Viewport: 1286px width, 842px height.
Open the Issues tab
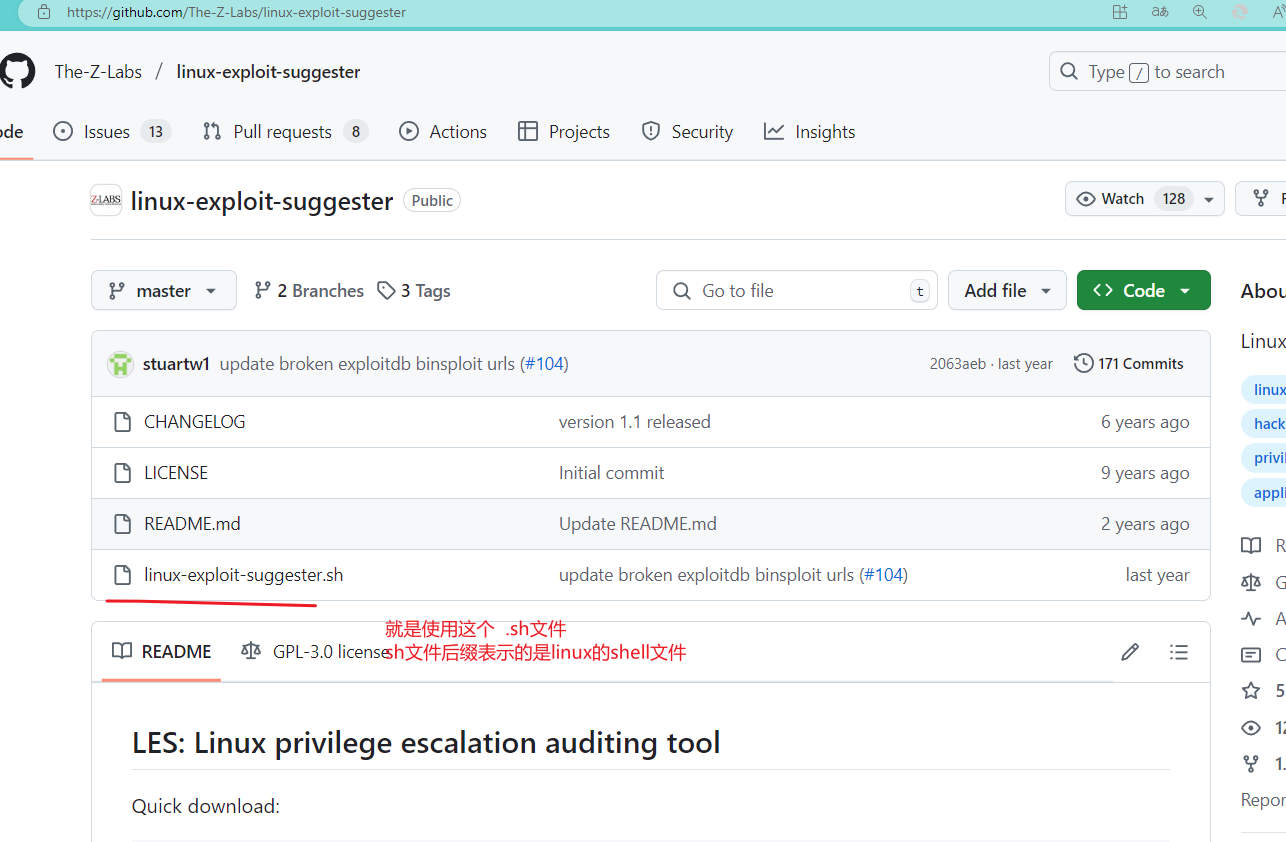[x=112, y=132]
